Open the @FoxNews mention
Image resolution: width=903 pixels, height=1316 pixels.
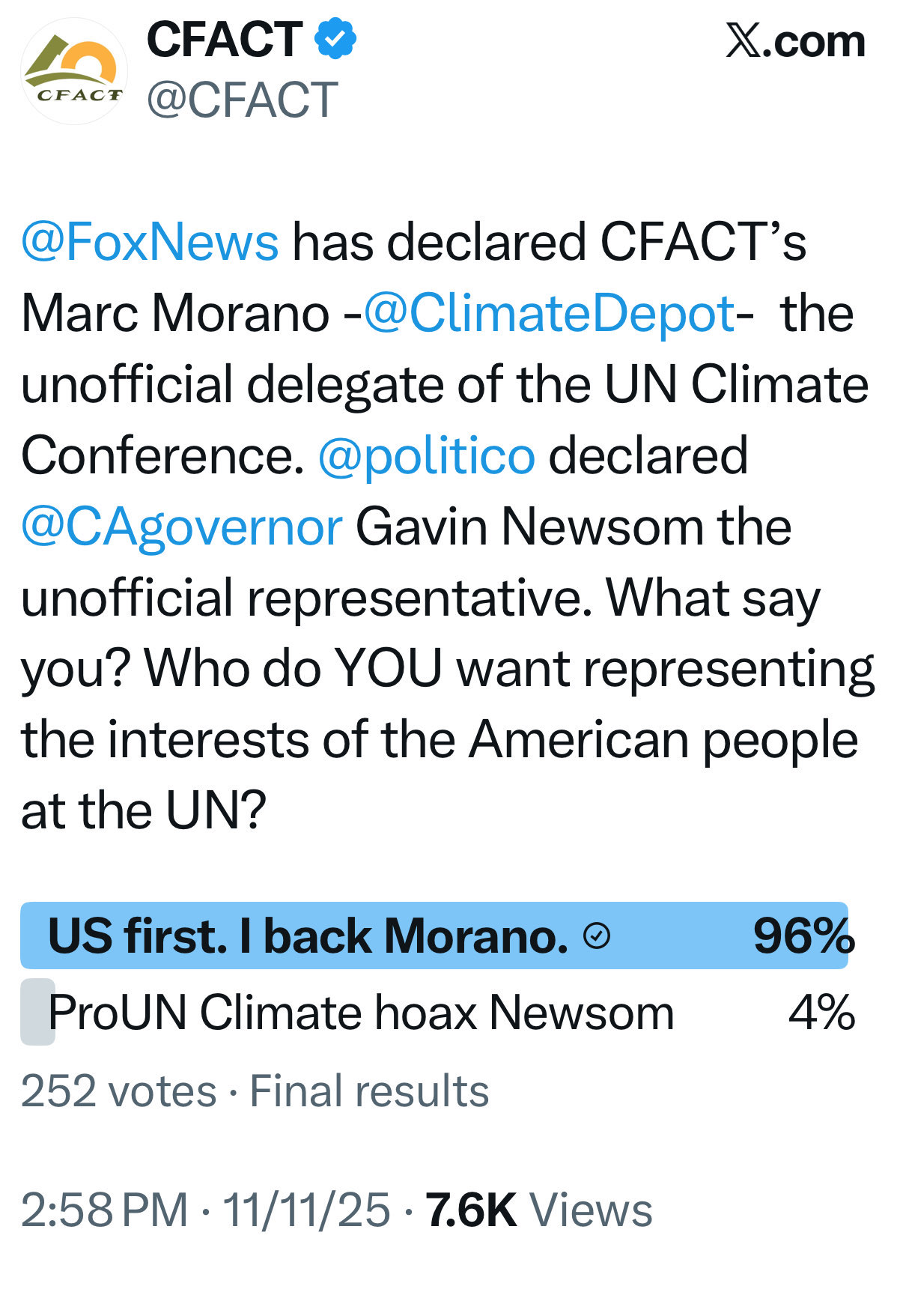point(150,242)
